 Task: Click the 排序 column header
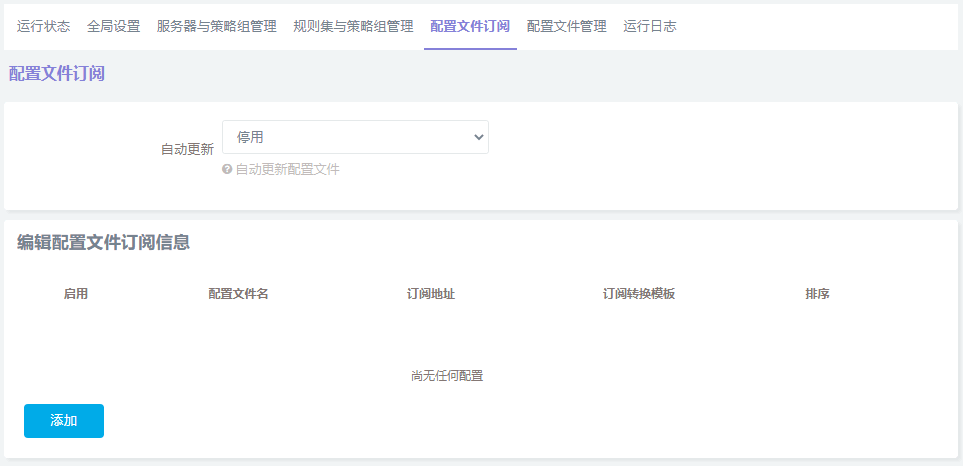click(817, 294)
